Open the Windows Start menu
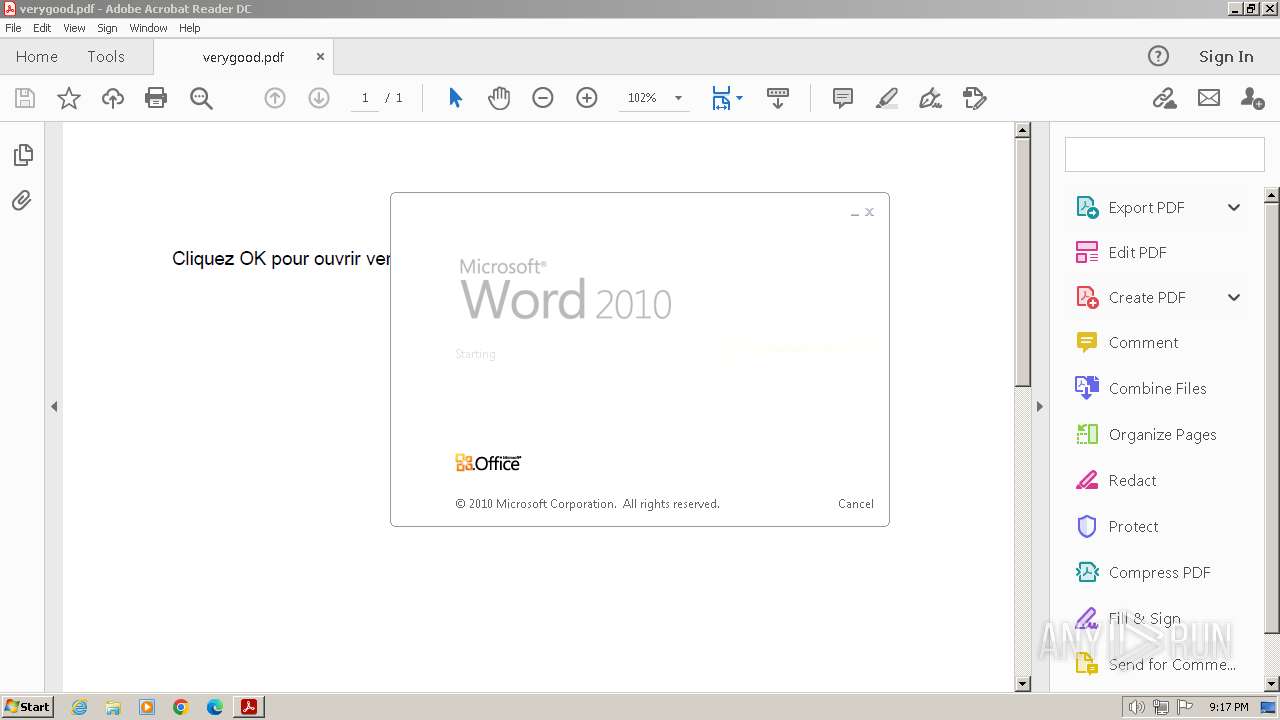This screenshot has height=720, width=1280. click(27, 707)
